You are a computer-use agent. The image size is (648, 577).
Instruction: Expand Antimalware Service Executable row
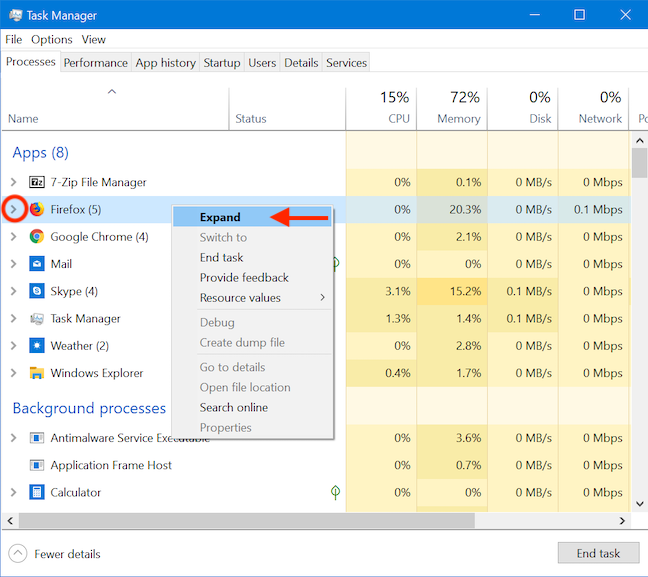click(13, 438)
